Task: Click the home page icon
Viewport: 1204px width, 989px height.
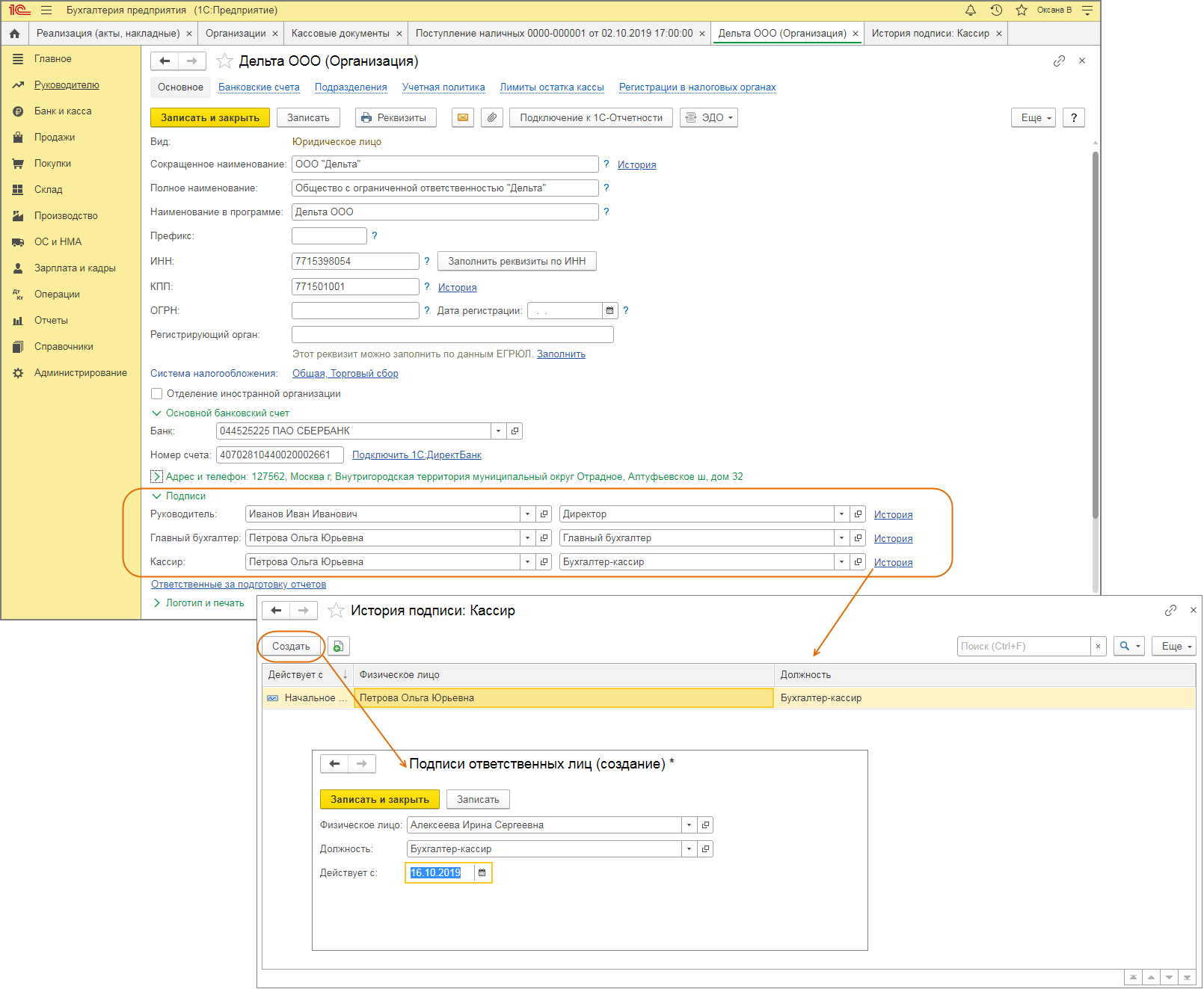Action: tap(14, 34)
